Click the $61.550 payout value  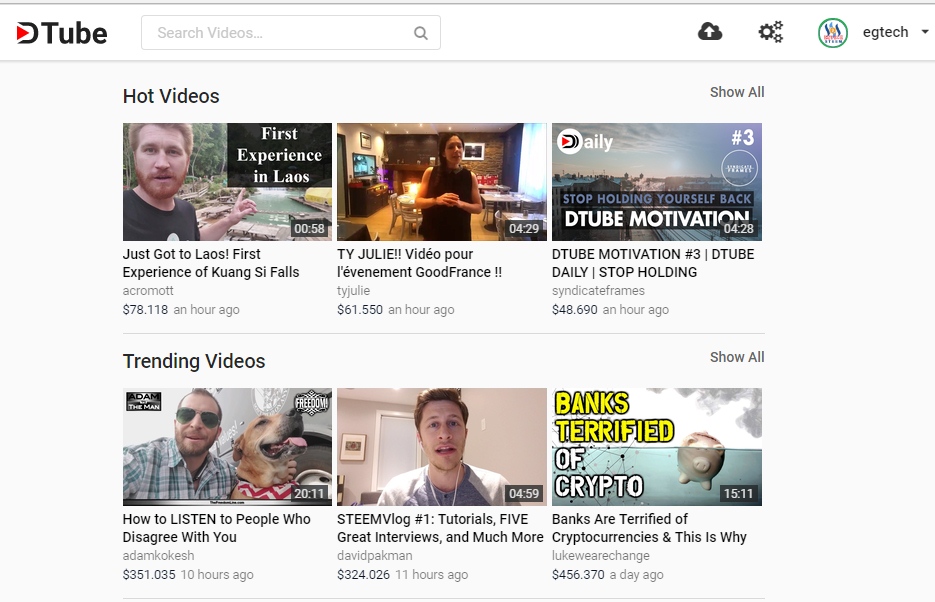(x=360, y=310)
